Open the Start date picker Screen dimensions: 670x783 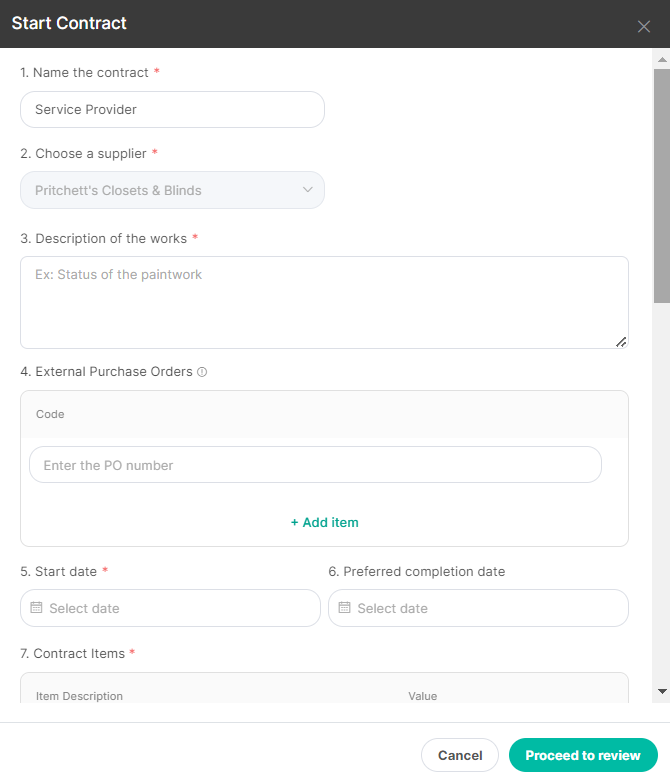point(170,608)
